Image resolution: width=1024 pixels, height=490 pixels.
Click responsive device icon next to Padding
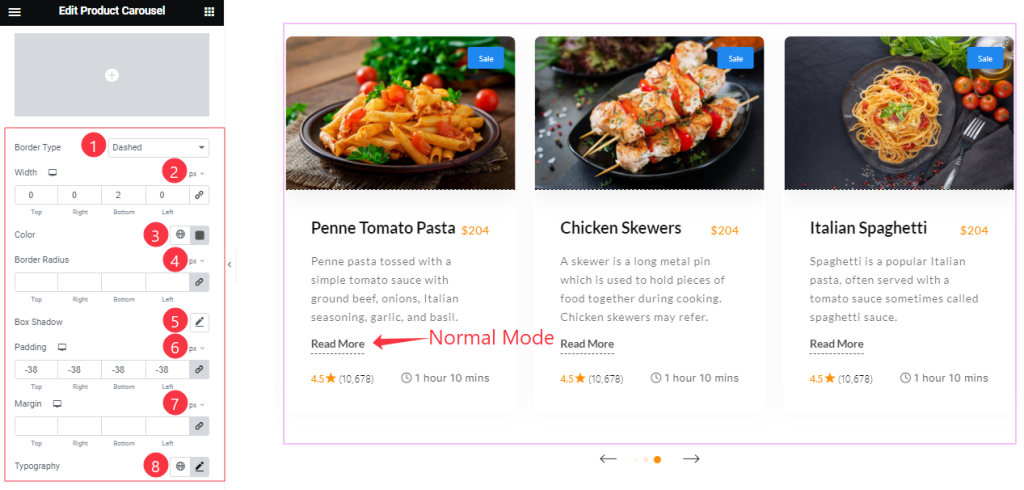coord(62,347)
